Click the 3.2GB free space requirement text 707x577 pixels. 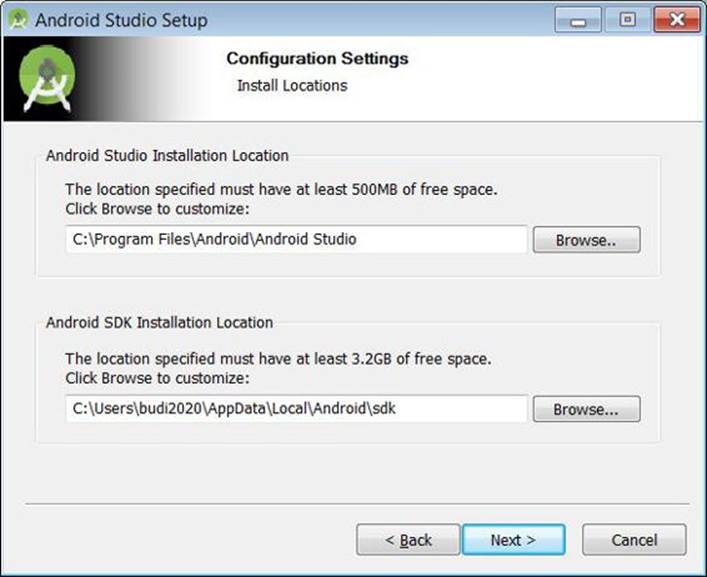[279, 359]
